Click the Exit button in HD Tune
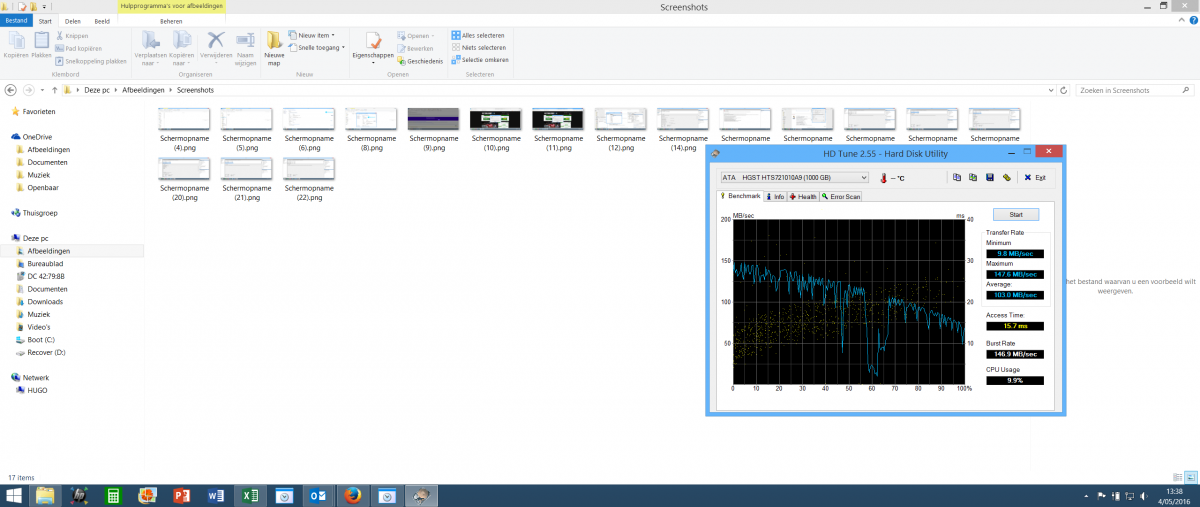 [1035, 178]
